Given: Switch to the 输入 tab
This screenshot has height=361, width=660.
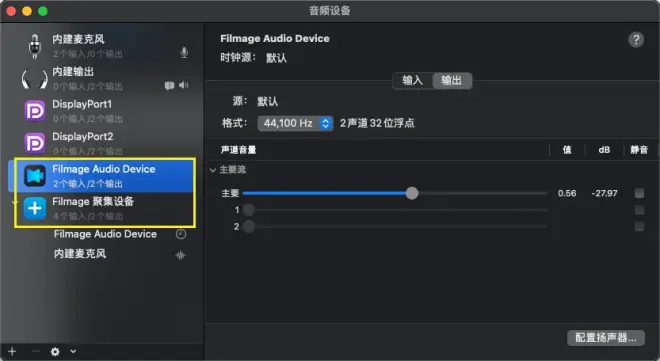Looking at the screenshot, I should (x=412, y=80).
